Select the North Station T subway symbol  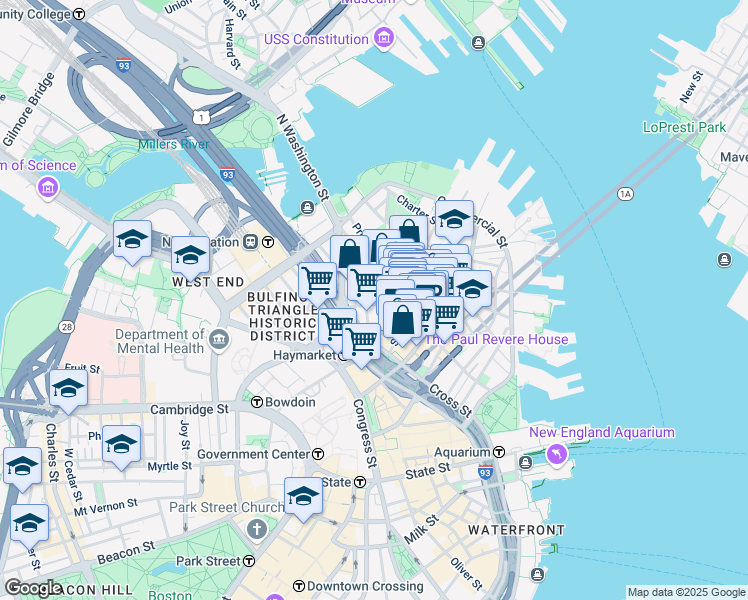coord(268,242)
